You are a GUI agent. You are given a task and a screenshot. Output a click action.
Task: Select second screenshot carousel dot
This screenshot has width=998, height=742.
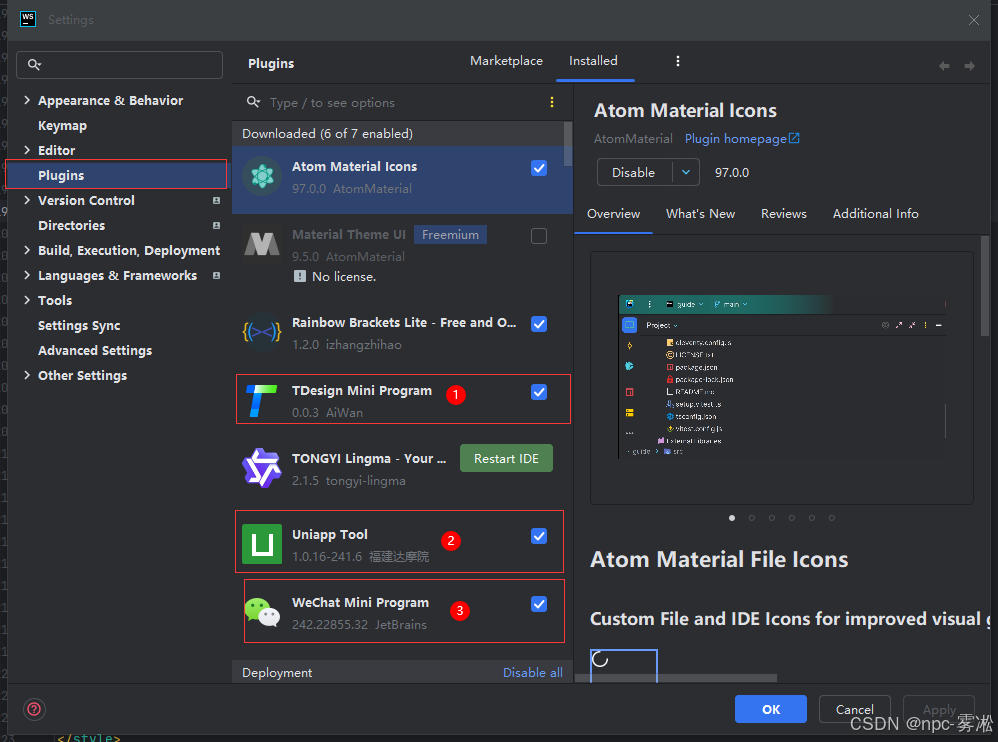(x=752, y=518)
